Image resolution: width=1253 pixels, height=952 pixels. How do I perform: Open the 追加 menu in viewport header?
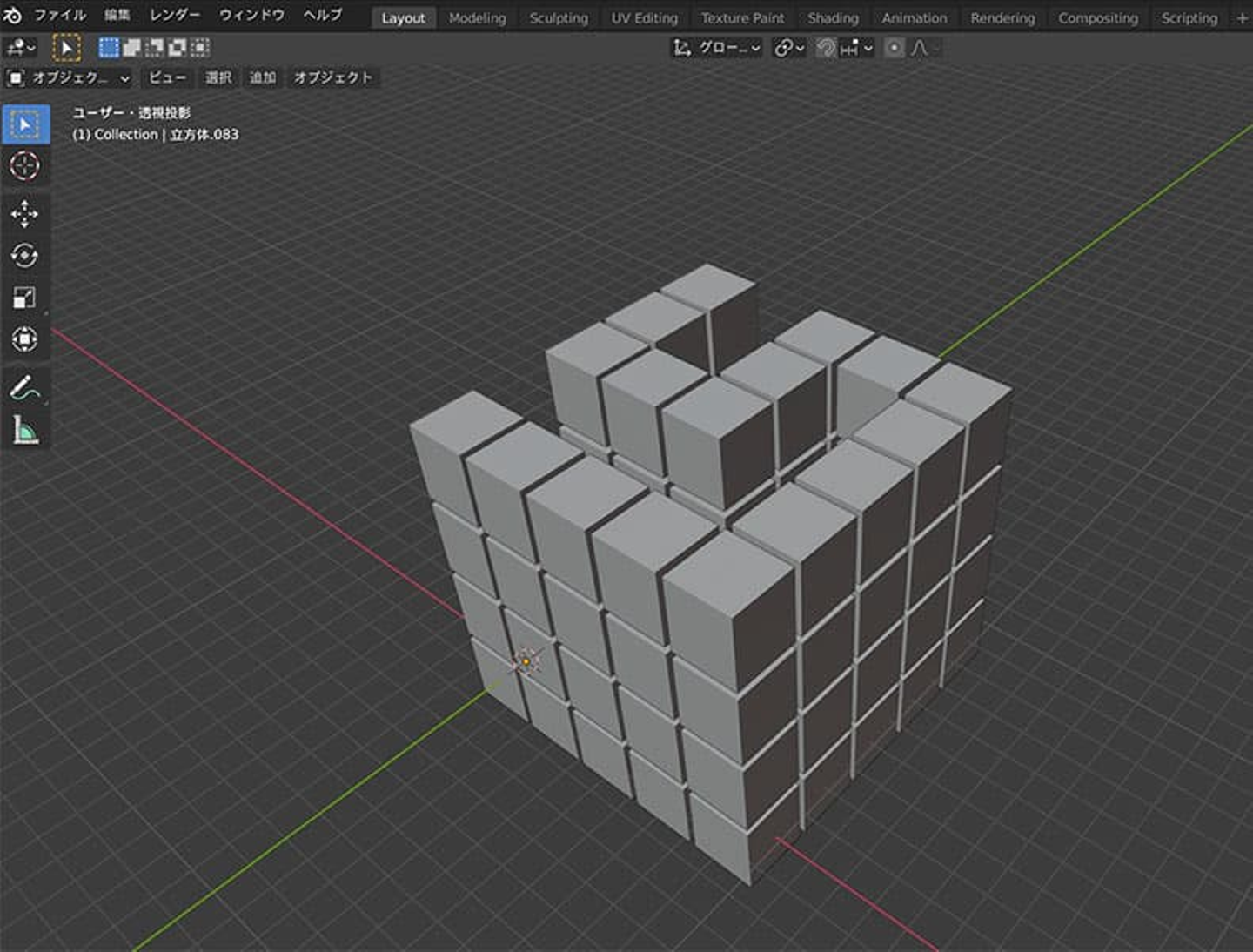point(262,78)
